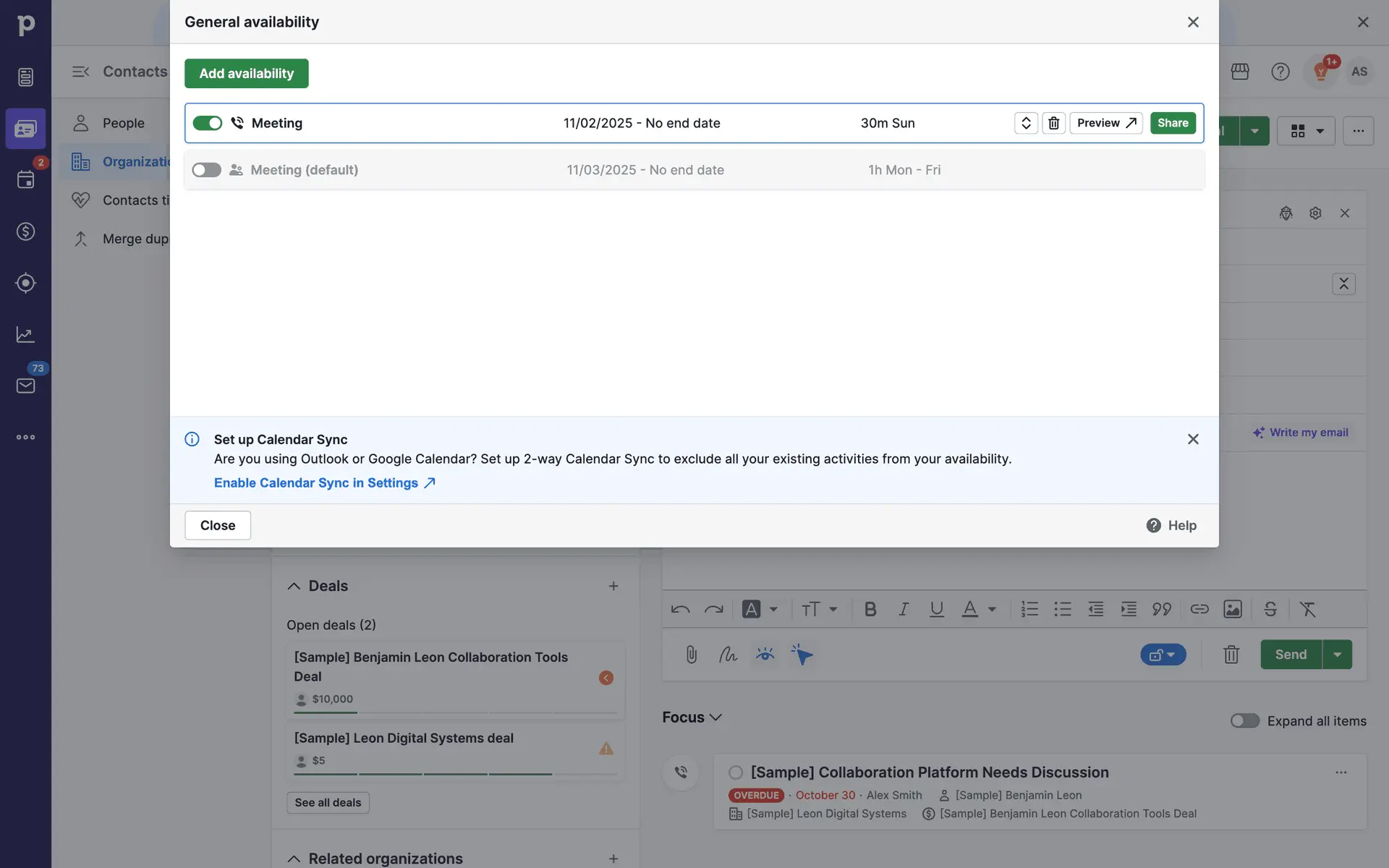This screenshot has width=1389, height=868.
Task: Open the Mail inbox sidebar icon
Action: [25, 386]
